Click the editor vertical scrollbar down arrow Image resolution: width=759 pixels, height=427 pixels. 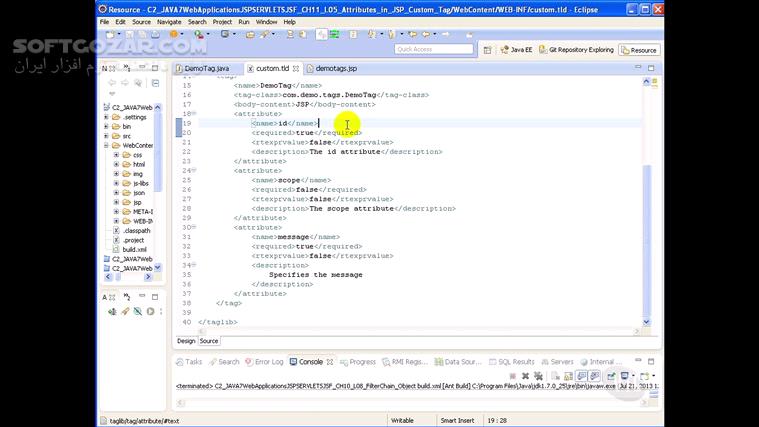(x=646, y=322)
